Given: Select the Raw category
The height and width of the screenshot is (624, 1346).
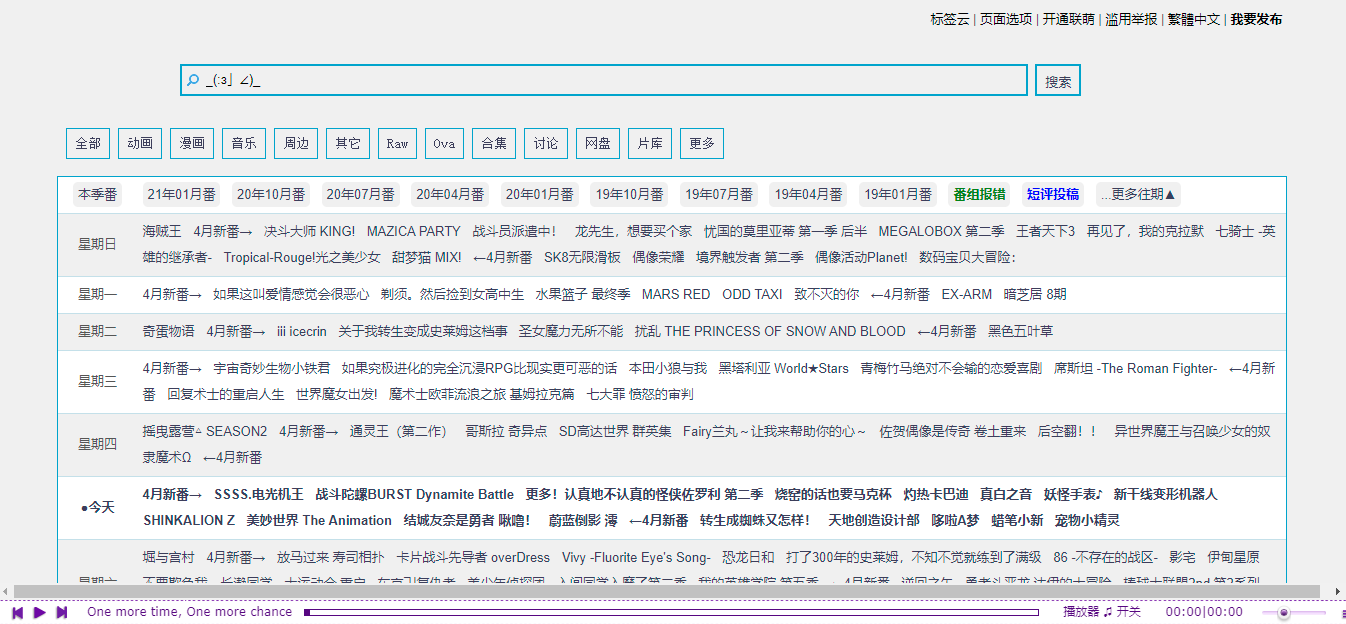Looking at the screenshot, I should (397, 143).
